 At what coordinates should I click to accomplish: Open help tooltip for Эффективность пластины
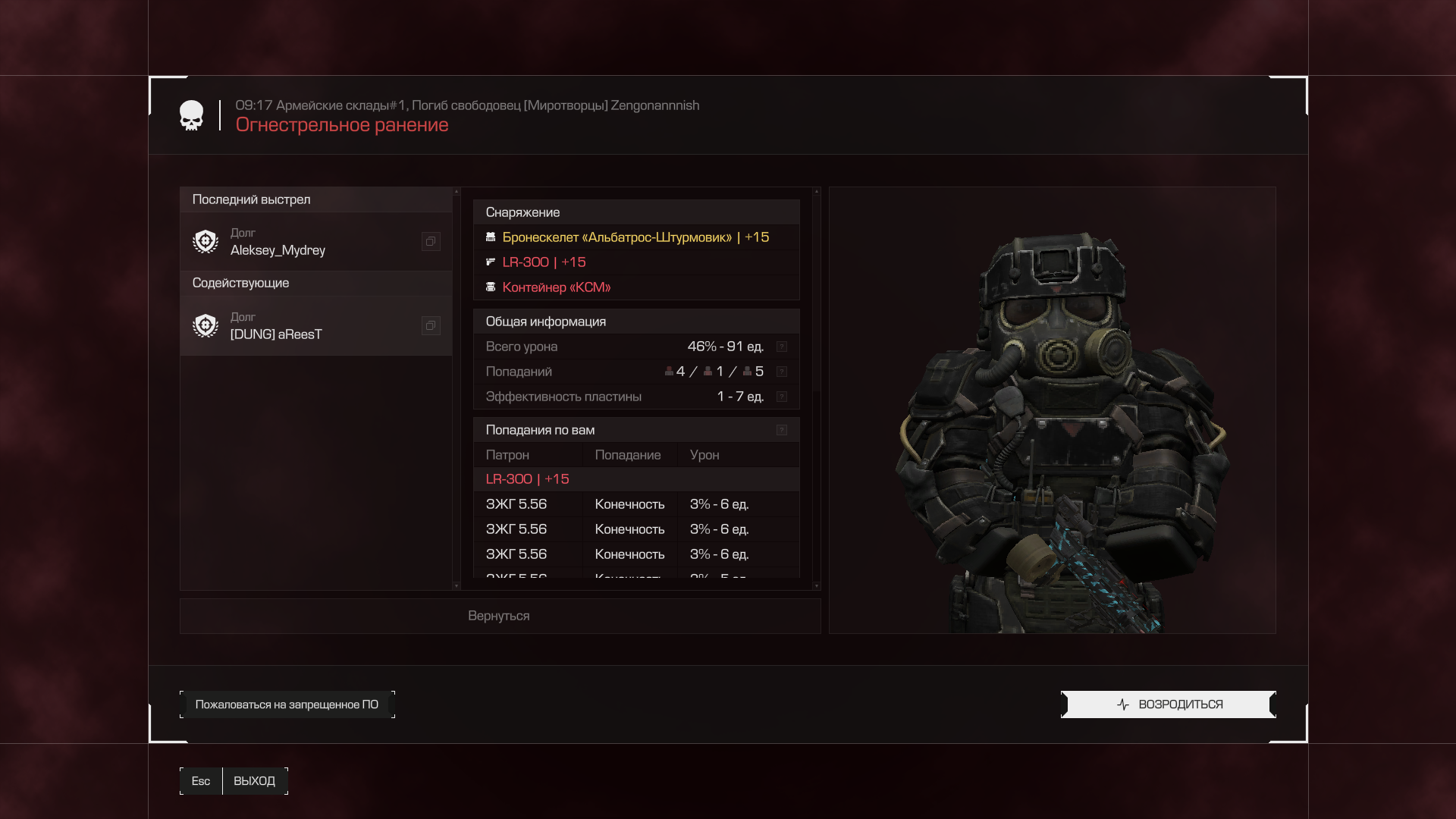coord(782,397)
